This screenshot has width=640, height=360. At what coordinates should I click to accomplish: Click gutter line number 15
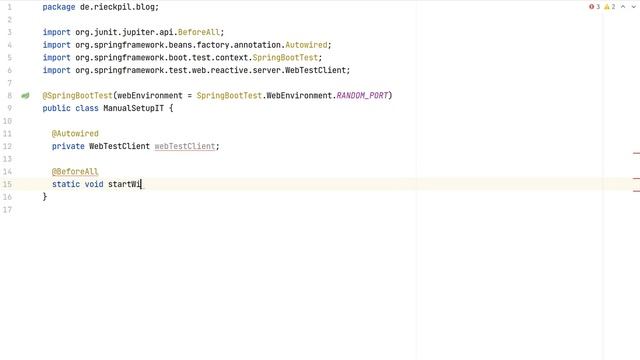(7, 184)
